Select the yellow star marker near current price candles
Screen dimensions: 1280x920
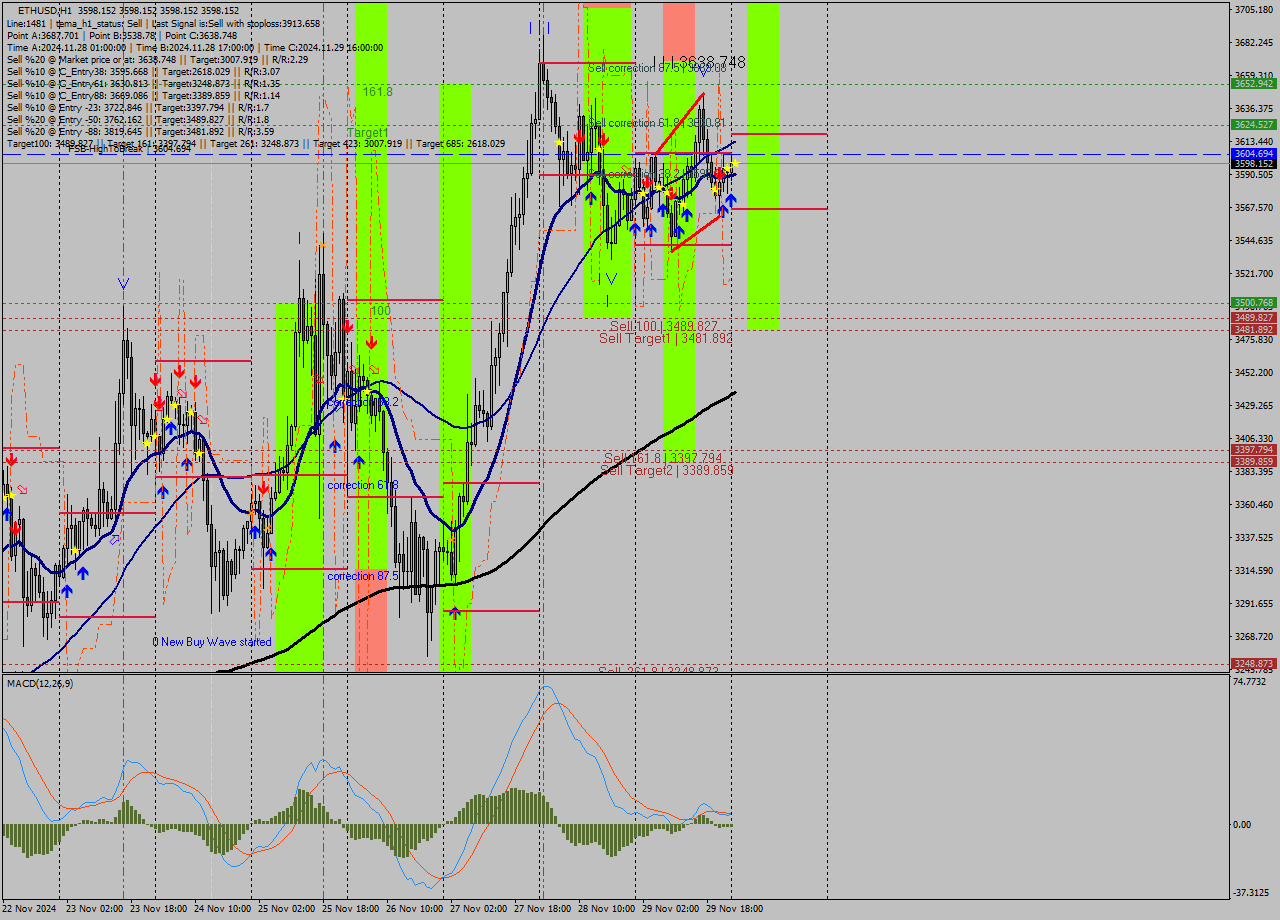(734, 164)
